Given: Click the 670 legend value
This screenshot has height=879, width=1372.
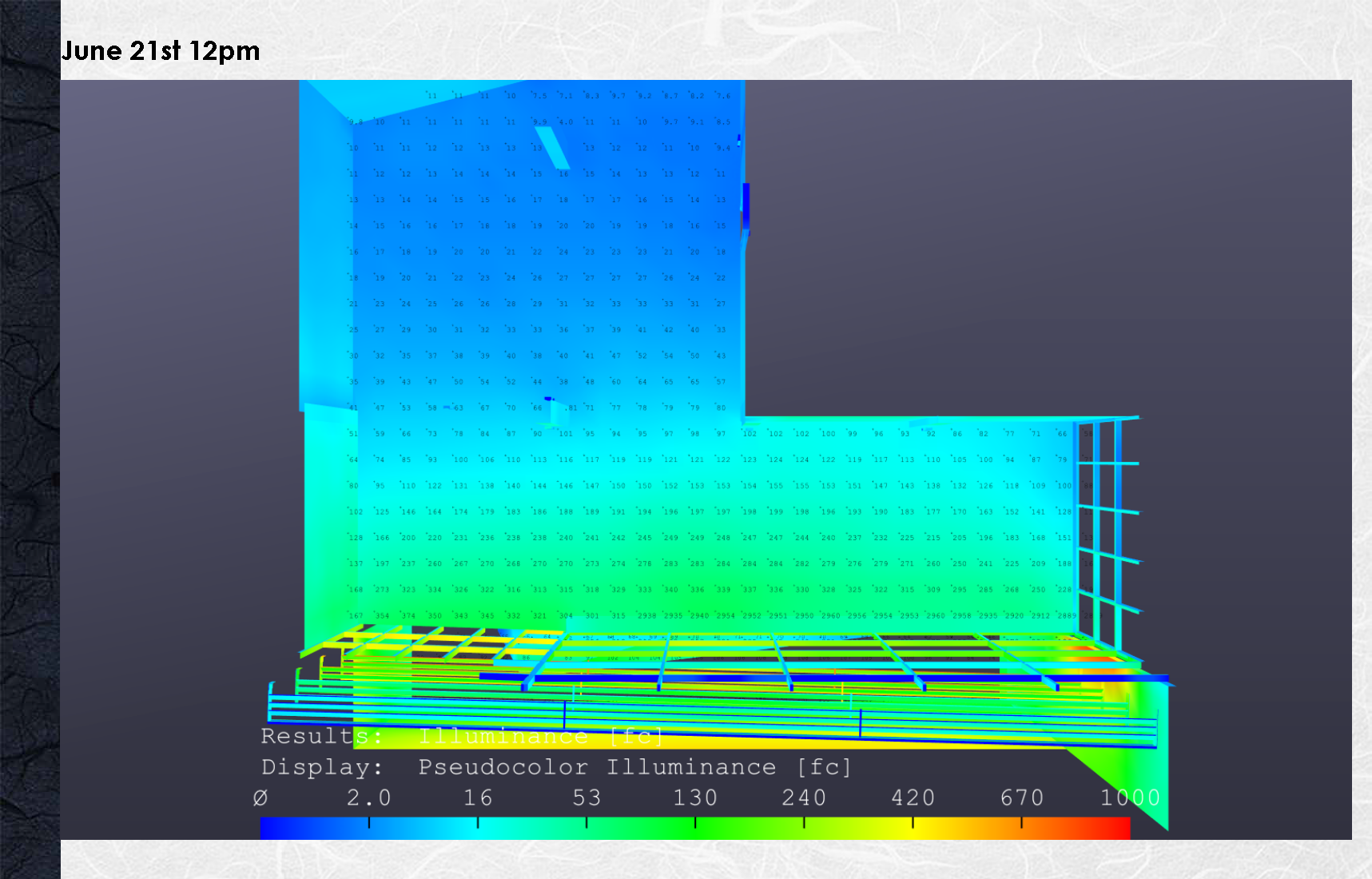Looking at the screenshot, I should pyautogui.click(x=1022, y=797).
